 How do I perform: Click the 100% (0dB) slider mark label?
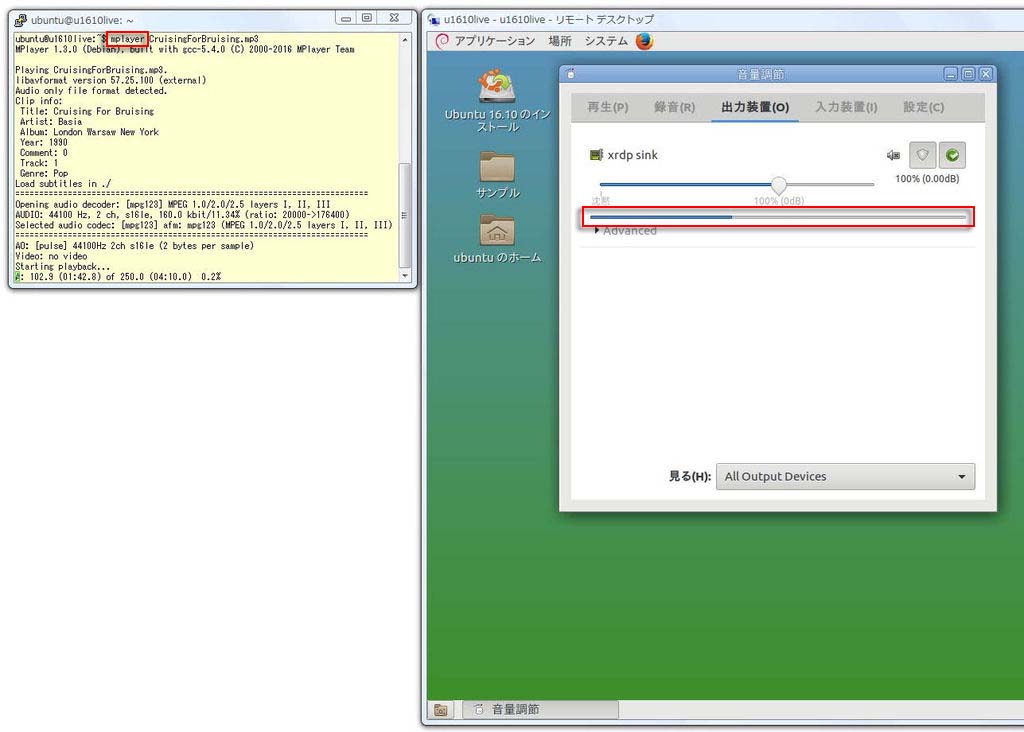click(x=778, y=201)
